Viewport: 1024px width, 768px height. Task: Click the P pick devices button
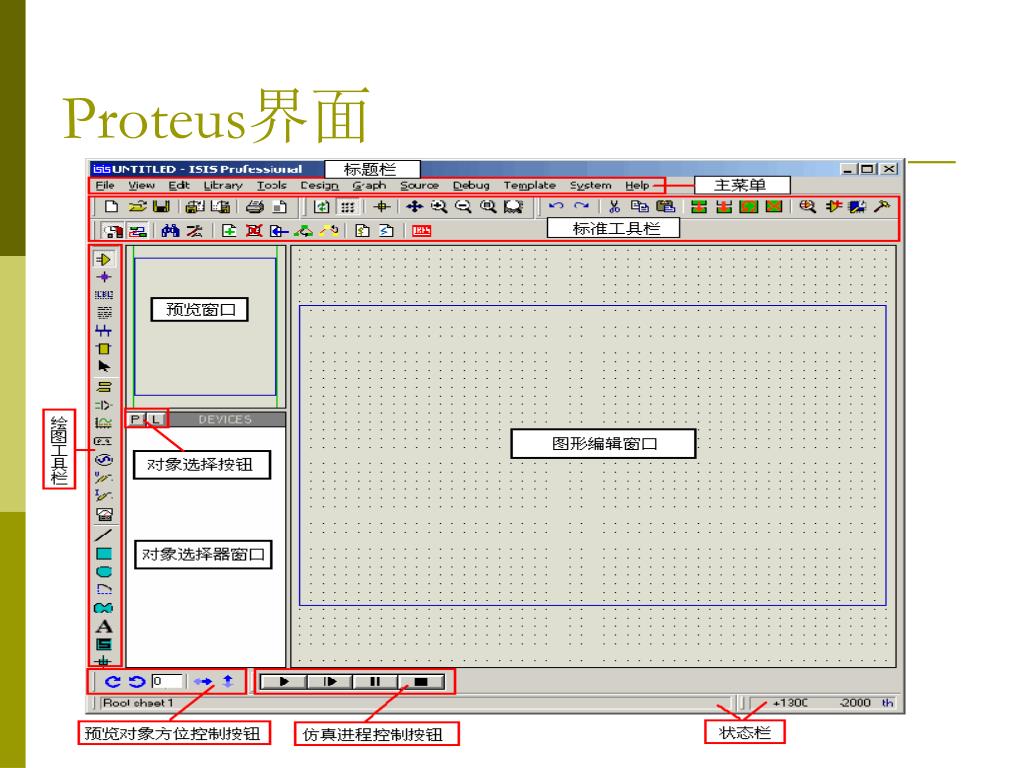(x=136, y=419)
